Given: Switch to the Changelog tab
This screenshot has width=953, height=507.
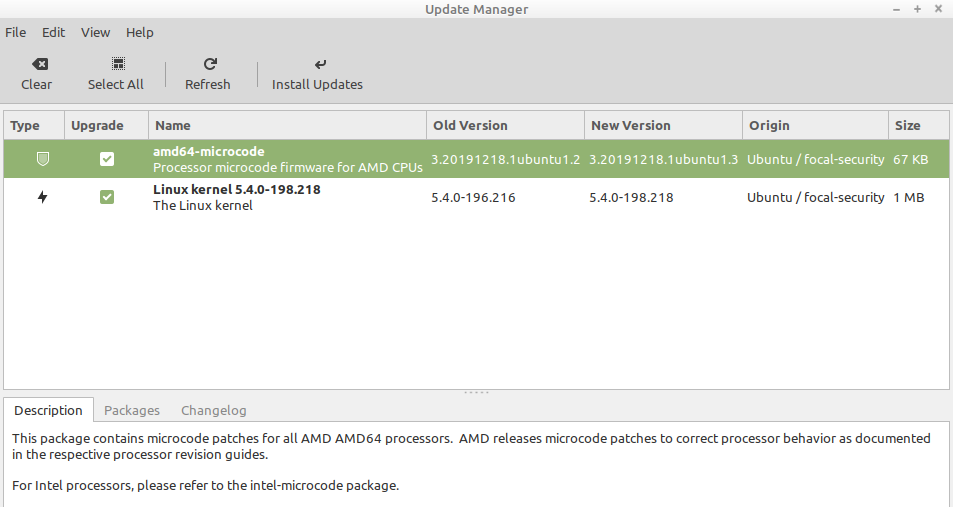Looking at the screenshot, I should [x=213, y=410].
